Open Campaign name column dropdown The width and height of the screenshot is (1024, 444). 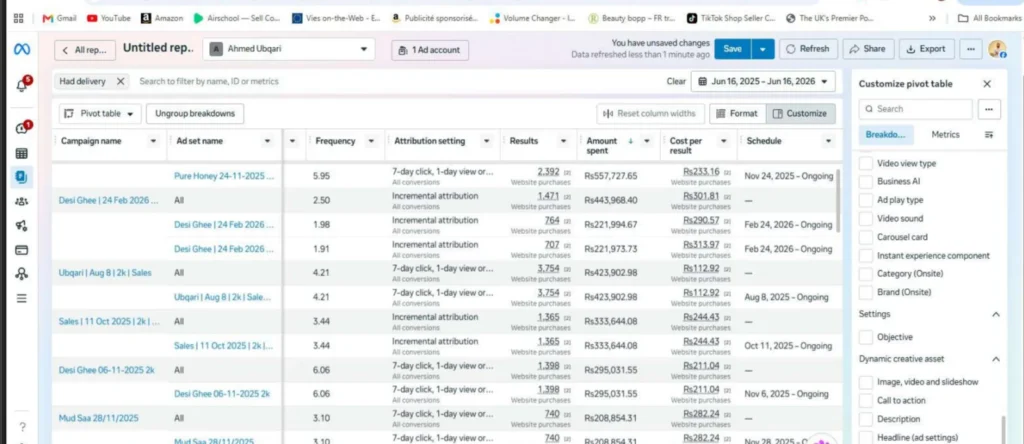click(x=153, y=141)
